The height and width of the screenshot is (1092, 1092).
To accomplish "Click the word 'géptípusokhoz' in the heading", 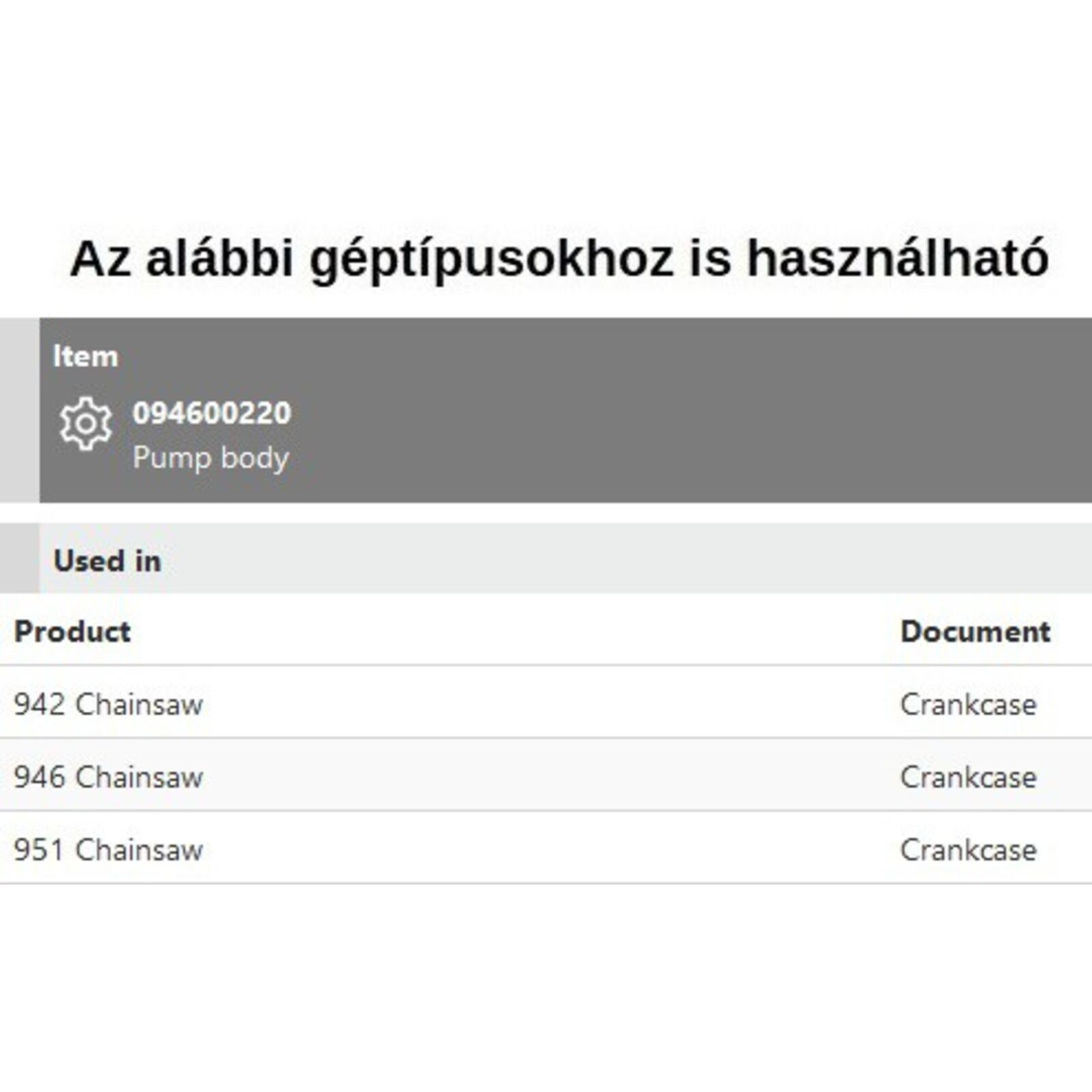I will [491, 259].
